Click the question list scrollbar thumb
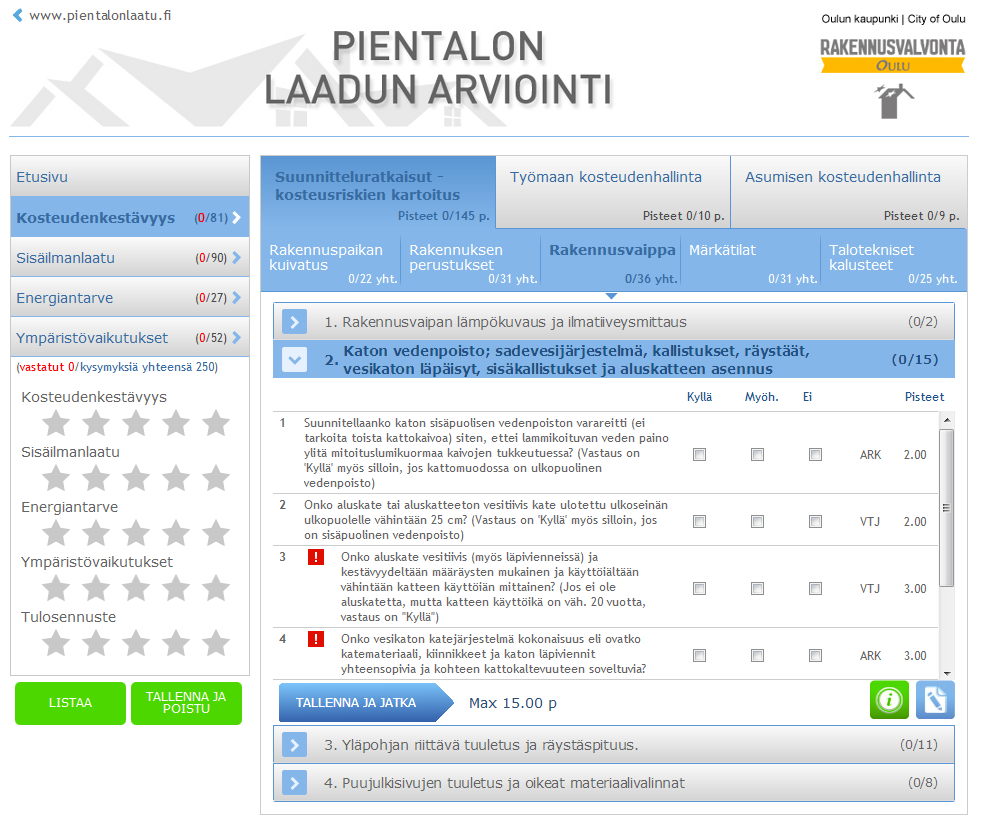This screenshot has height=827, width=999. (947, 508)
